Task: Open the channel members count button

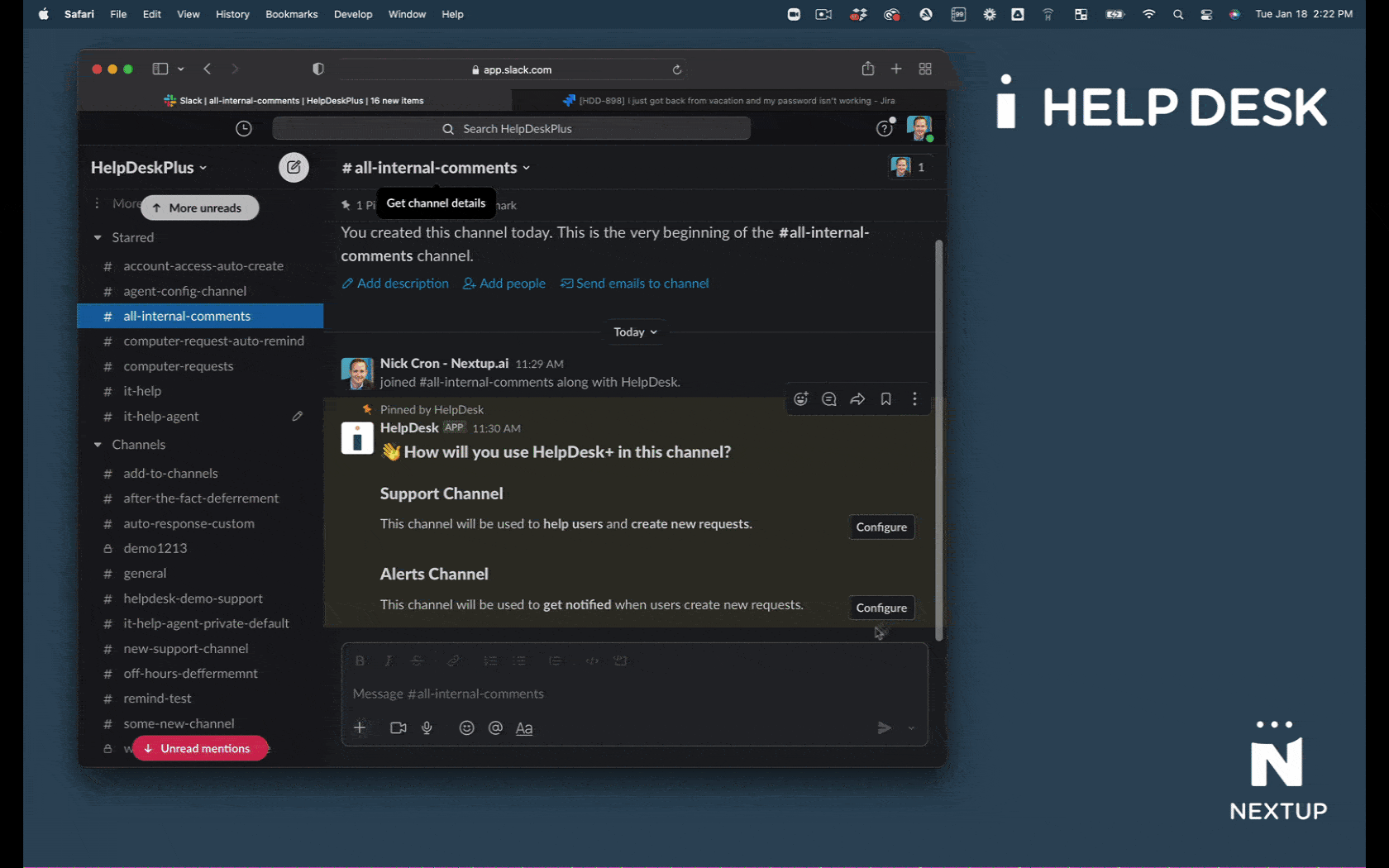Action: [x=909, y=167]
